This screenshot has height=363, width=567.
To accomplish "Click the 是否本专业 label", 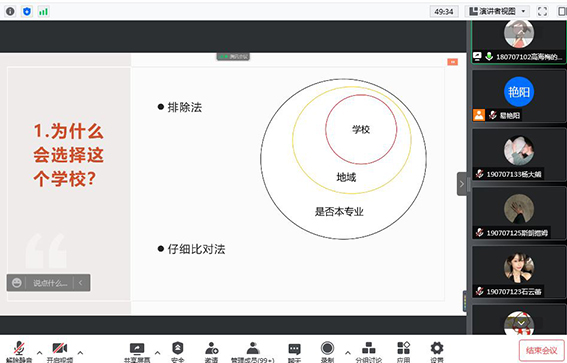I will 339,212.
